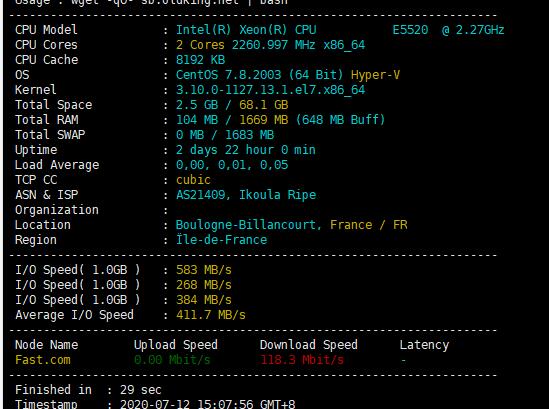This screenshot has width=549, height=409.
Task: Click the 'Location' label
Action: click(43, 225)
